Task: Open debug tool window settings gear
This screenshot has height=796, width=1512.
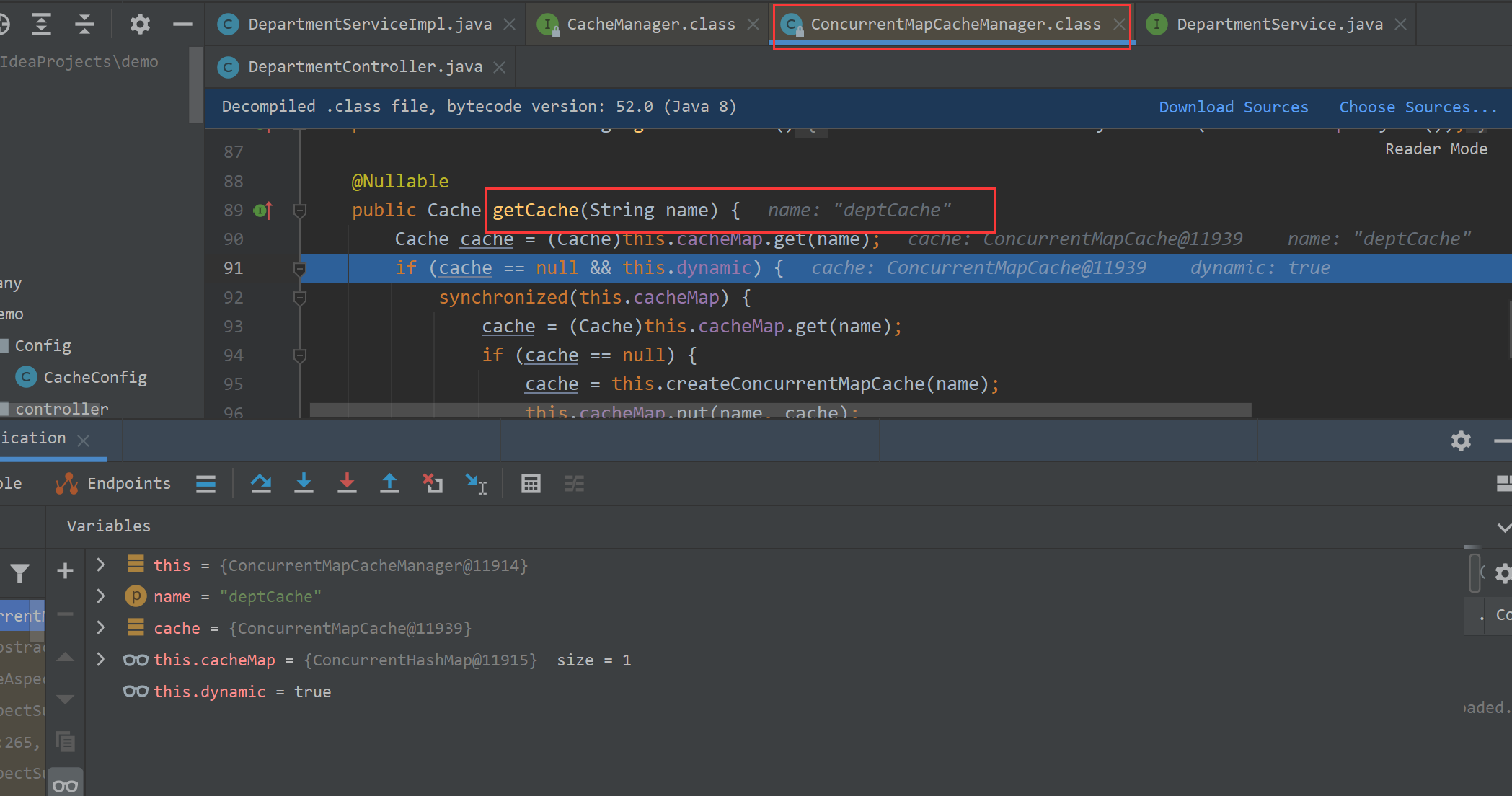Action: coord(1461,441)
